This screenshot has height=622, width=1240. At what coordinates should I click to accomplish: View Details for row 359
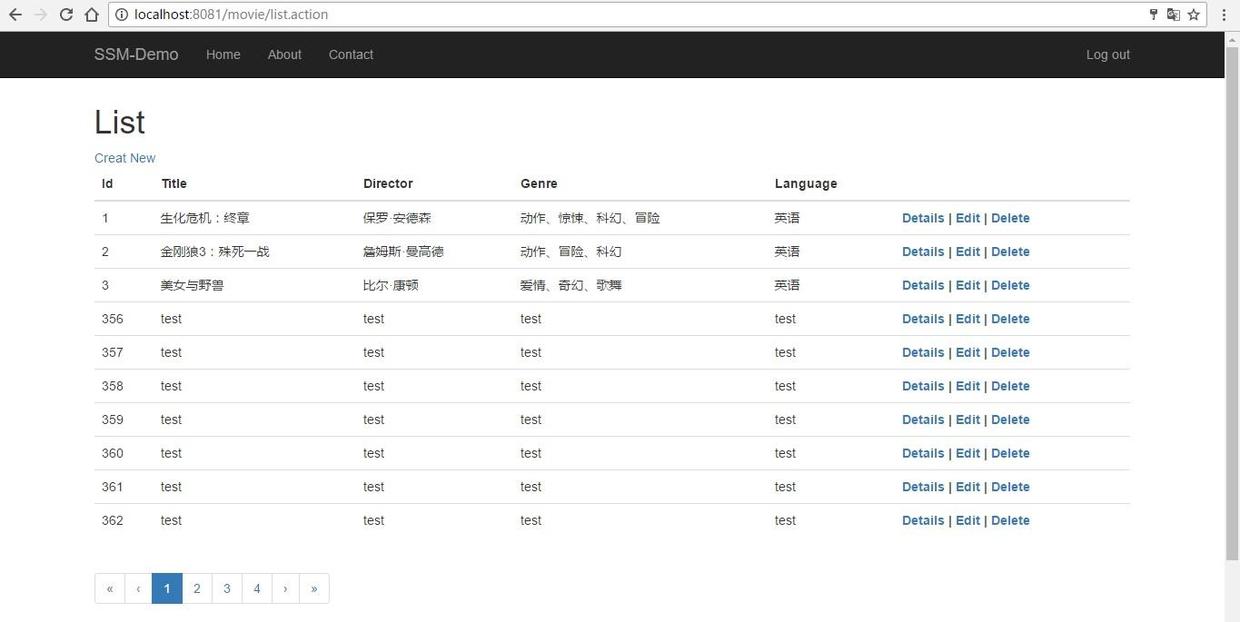coord(923,420)
